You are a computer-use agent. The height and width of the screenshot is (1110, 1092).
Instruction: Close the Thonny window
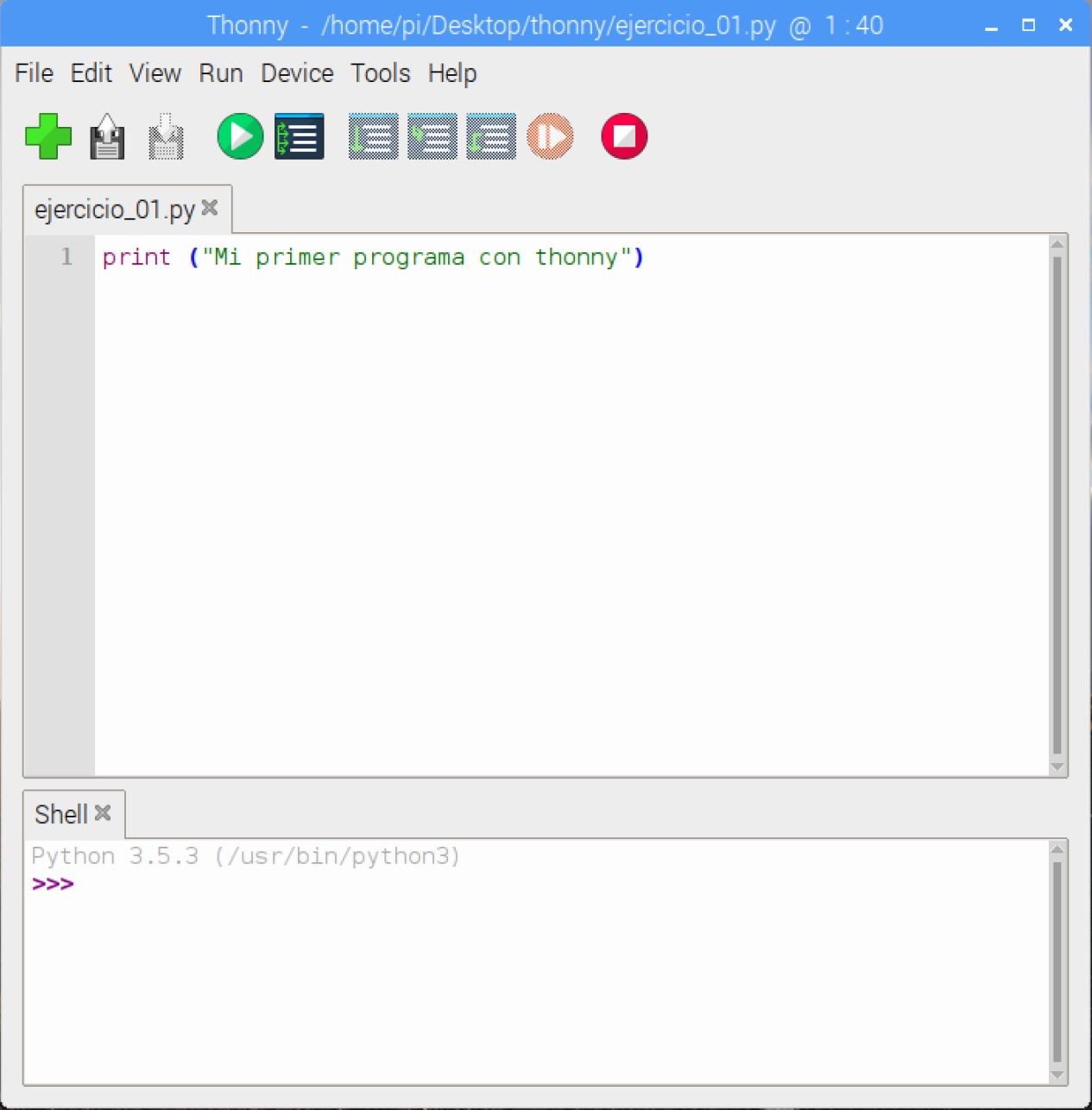(x=1065, y=26)
